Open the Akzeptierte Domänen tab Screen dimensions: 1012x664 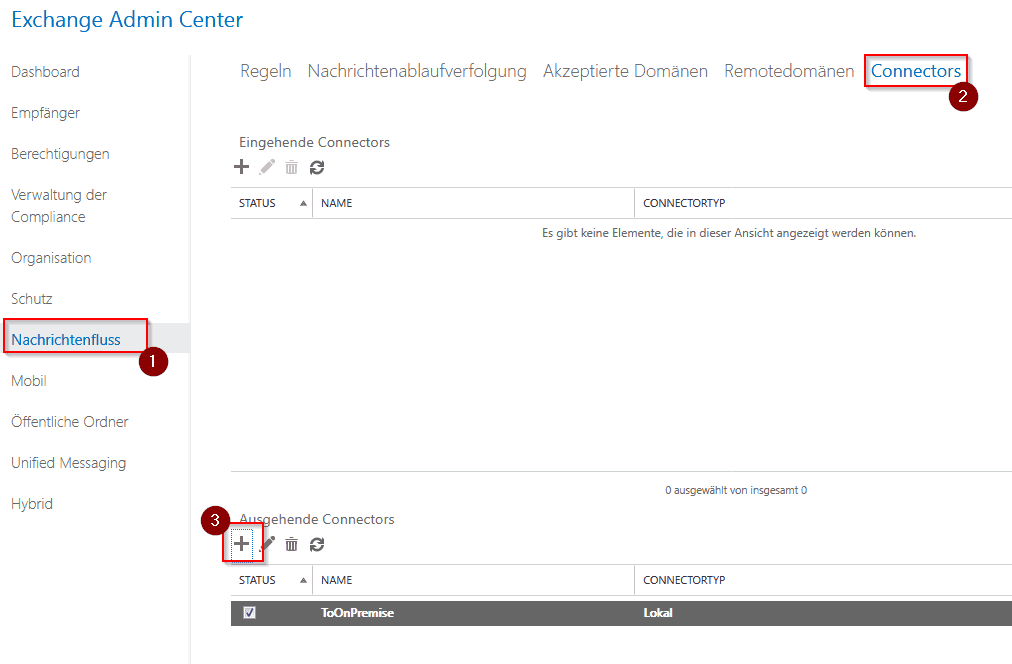click(x=625, y=71)
